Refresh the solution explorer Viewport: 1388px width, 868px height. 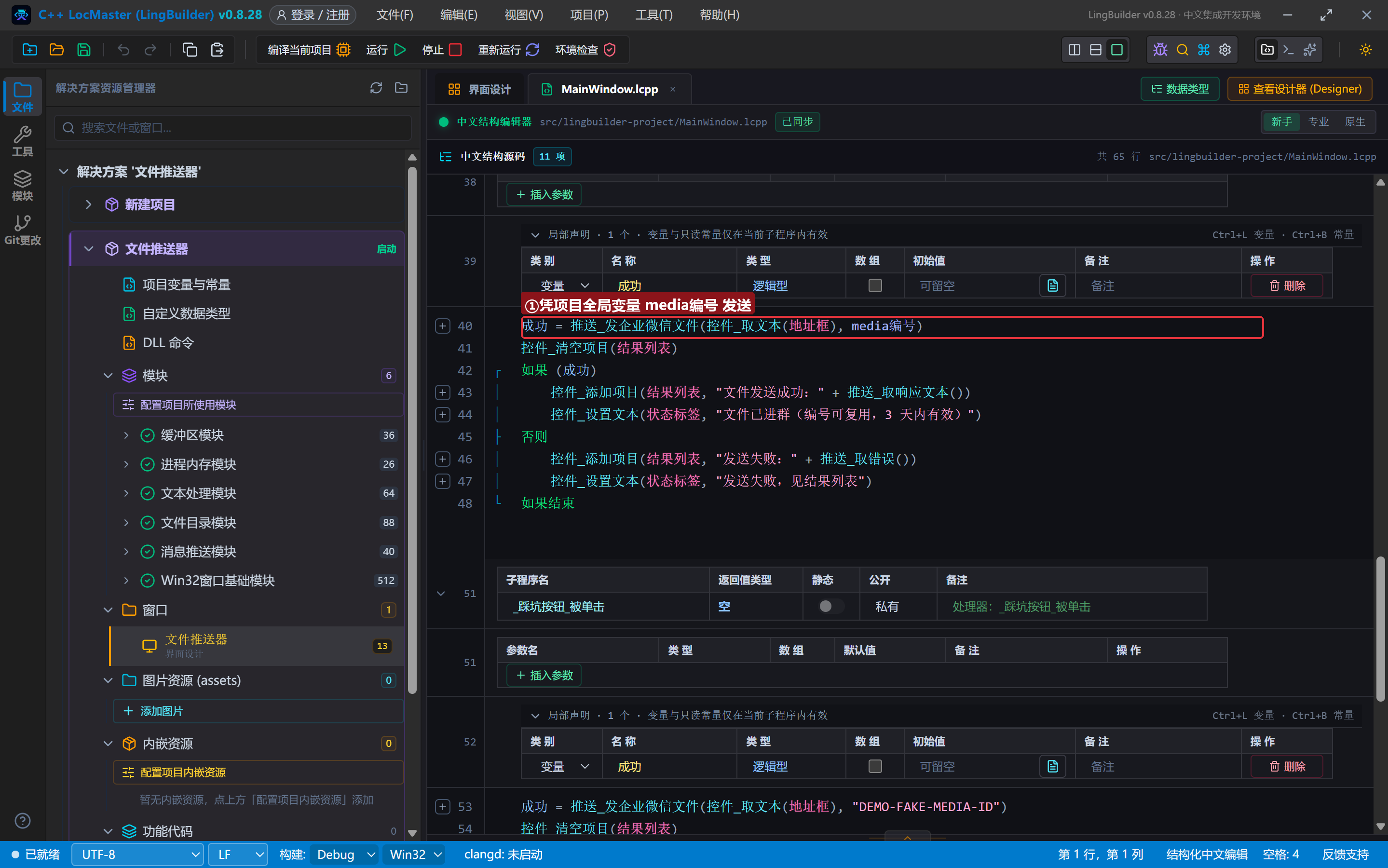click(376, 88)
